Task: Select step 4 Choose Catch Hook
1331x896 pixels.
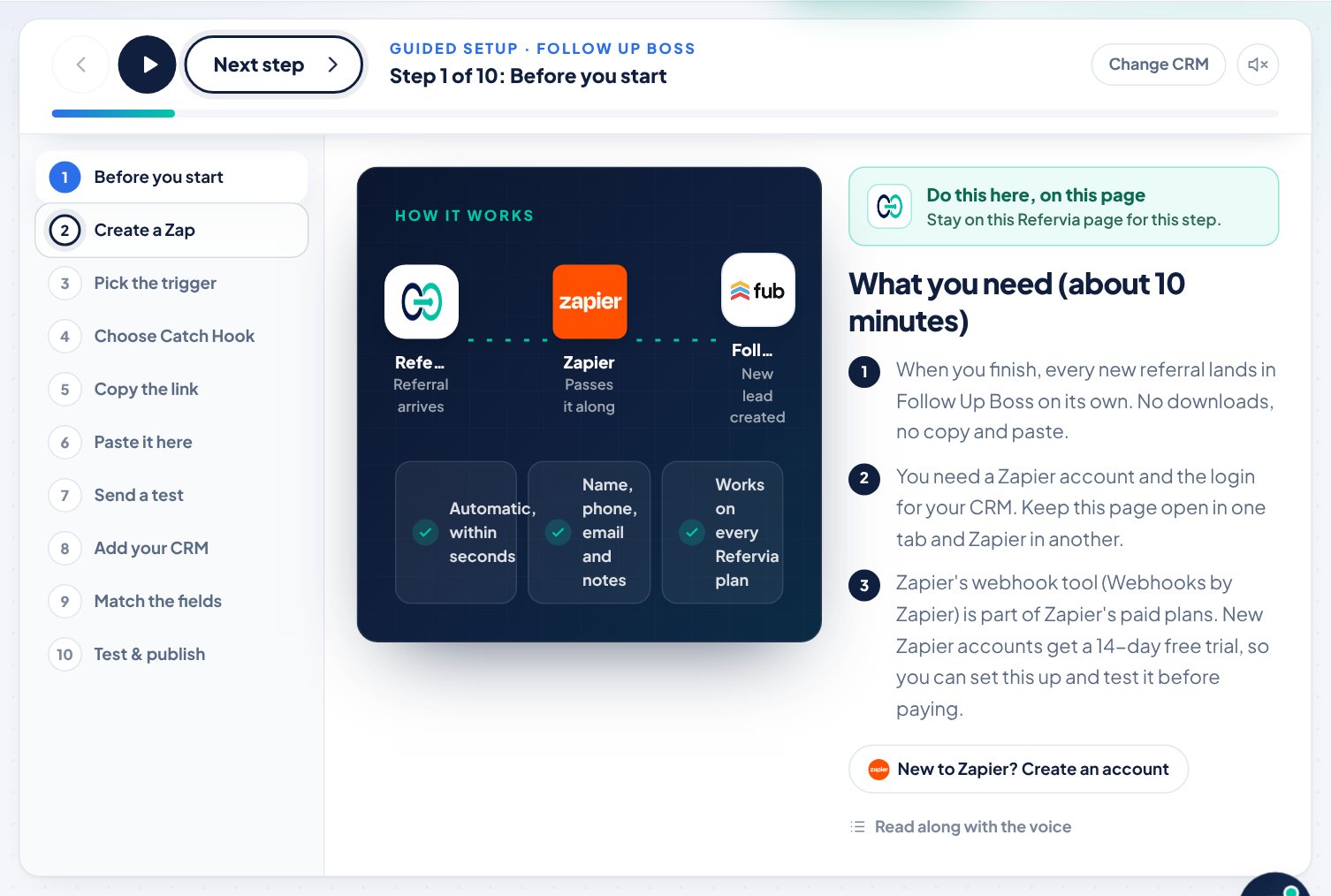Action: pos(171,336)
